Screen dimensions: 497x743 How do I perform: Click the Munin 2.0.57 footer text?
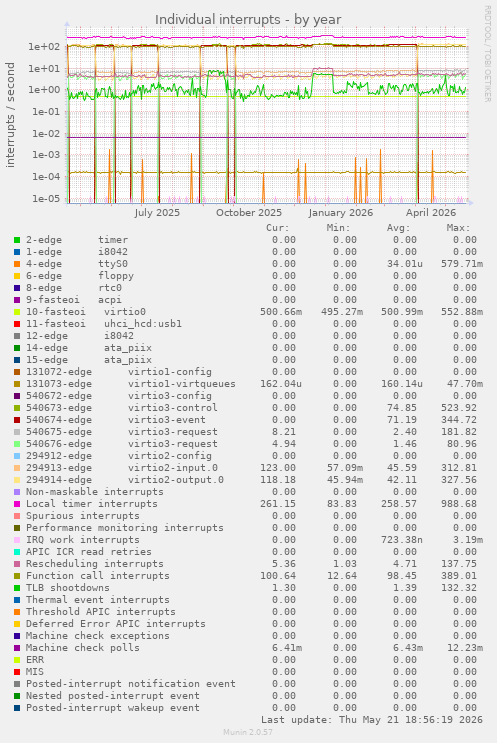tap(248, 732)
